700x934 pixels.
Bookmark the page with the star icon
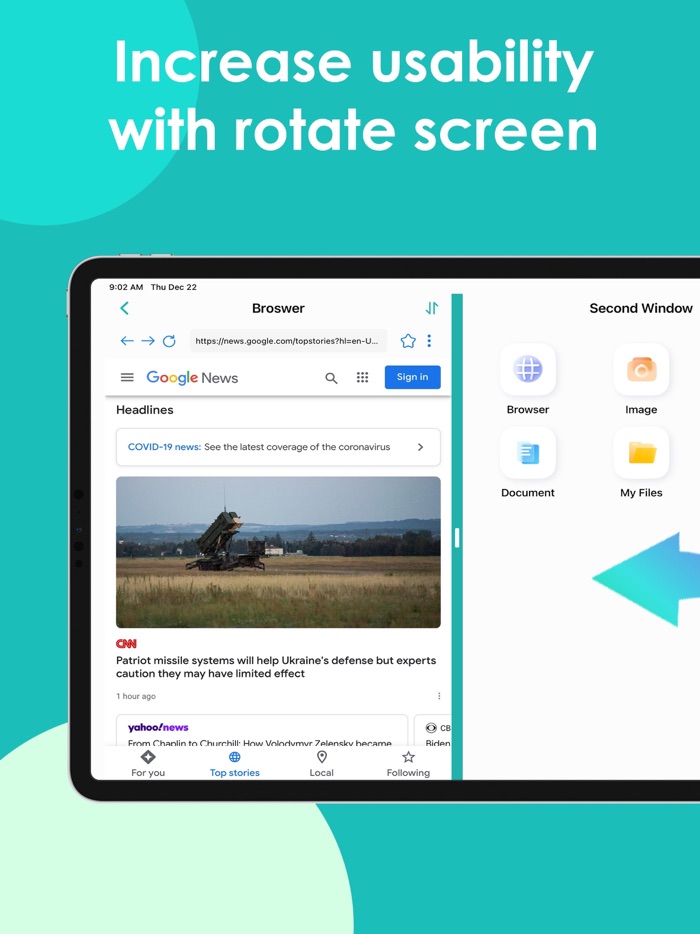pos(408,341)
